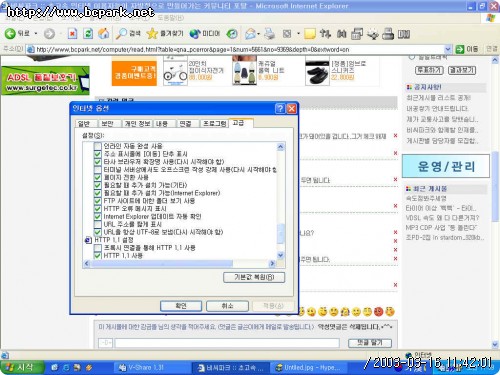Click the Refresh icon in Internet Explorer toolbar
The width and height of the screenshot is (500, 375).
tap(88, 34)
